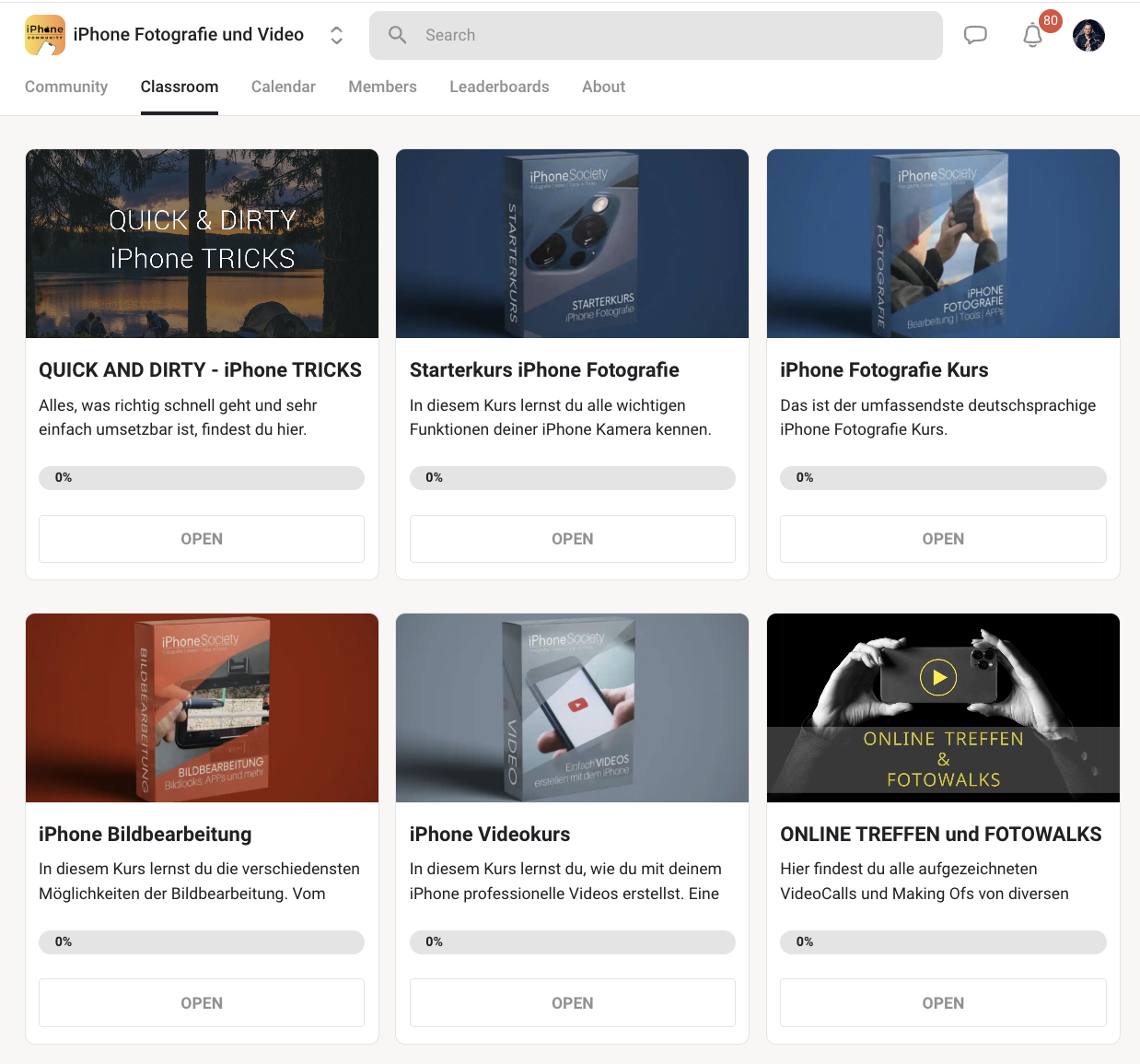This screenshot has width=1140, height=1064.
Task: Click the search magnifier icon
Action: pos(398,35)
